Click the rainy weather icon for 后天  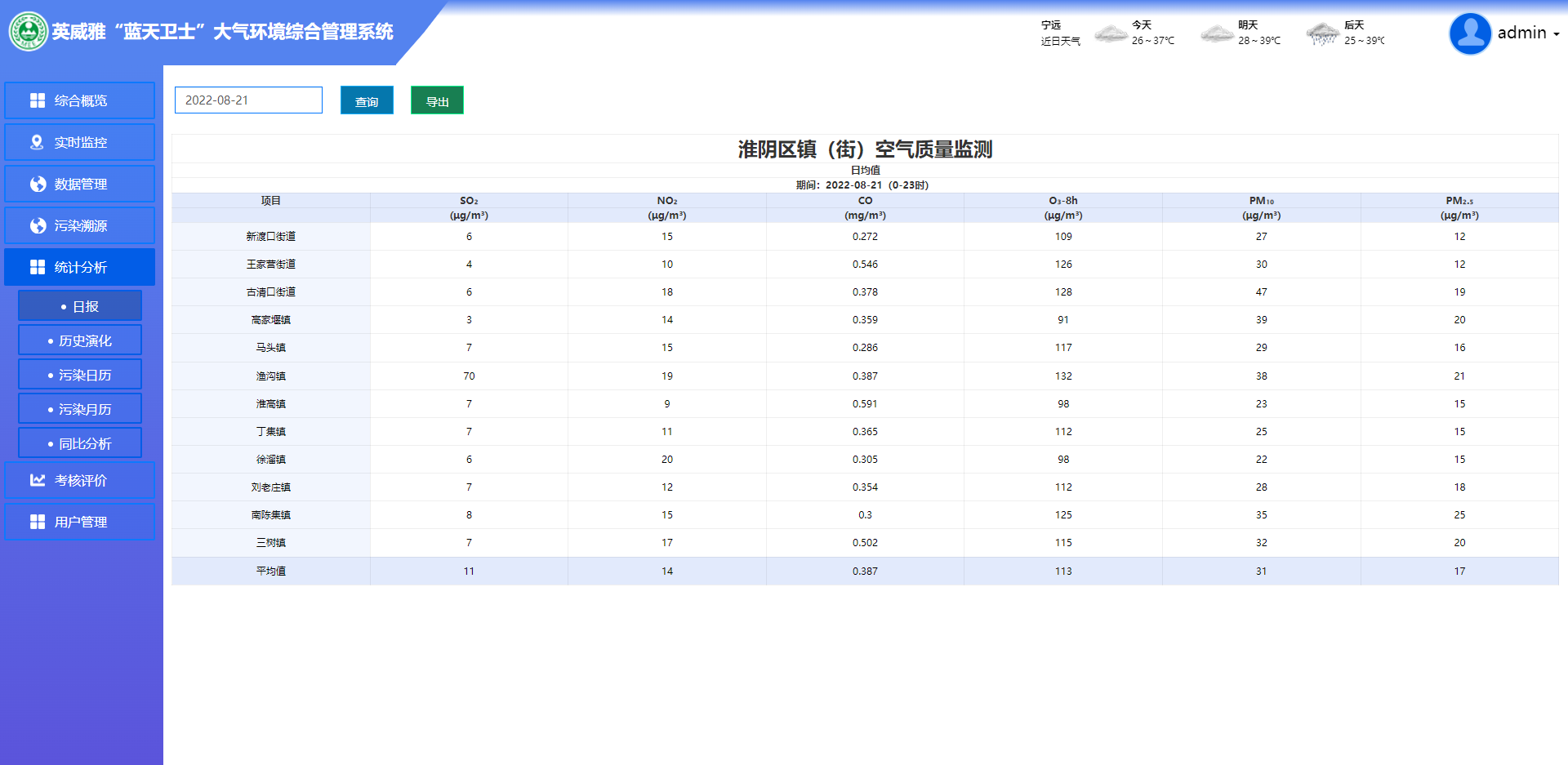click(1322, 33)
